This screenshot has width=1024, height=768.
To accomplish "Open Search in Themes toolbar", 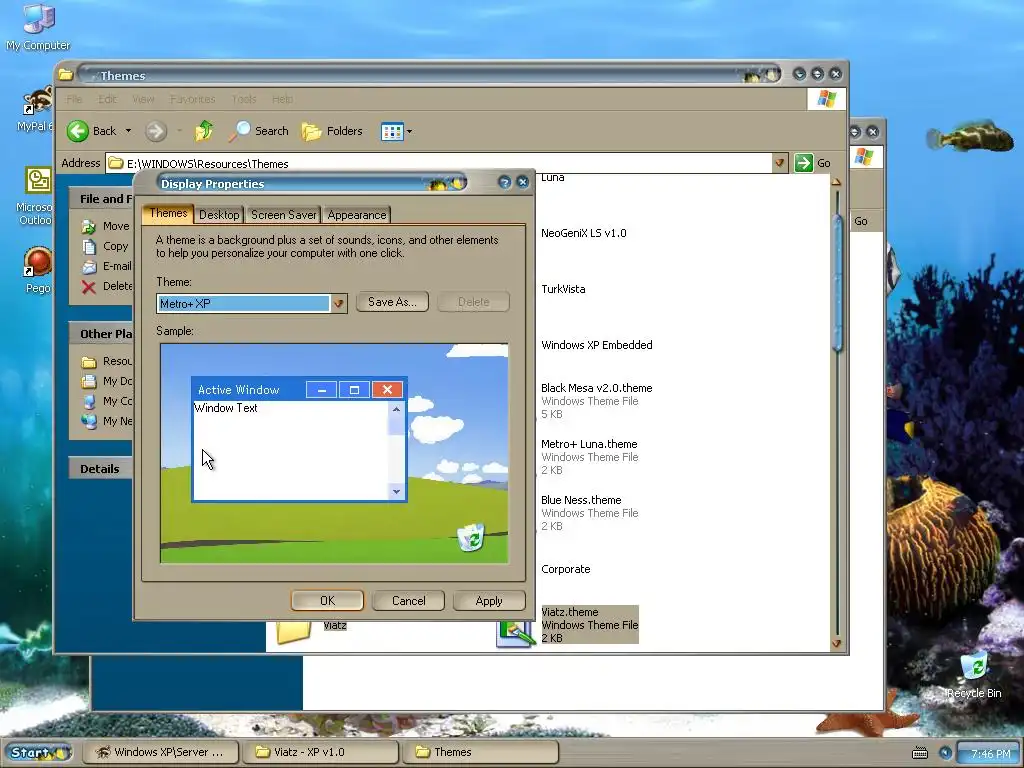I will tap(259, 131).
